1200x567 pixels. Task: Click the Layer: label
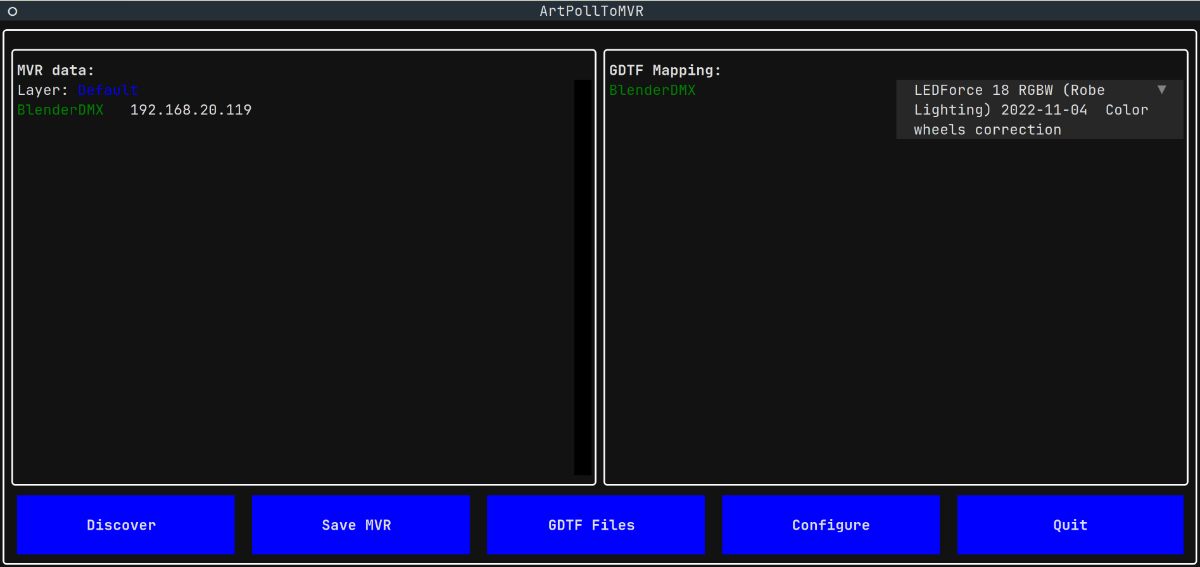pos(43,90)
